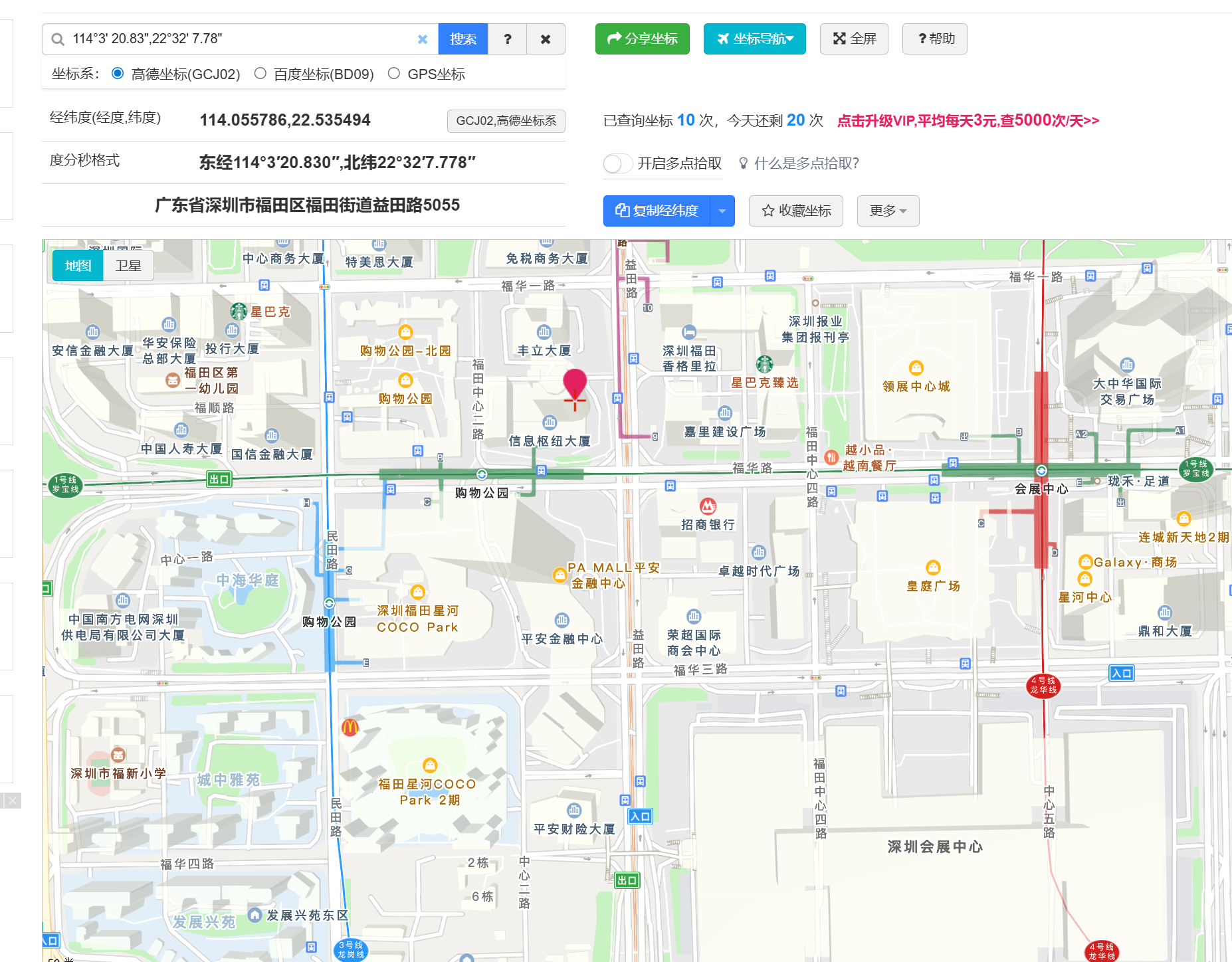1232x962 pixels.
Task: Click the 特美思大厦 map label
Action: coord(379,262)
